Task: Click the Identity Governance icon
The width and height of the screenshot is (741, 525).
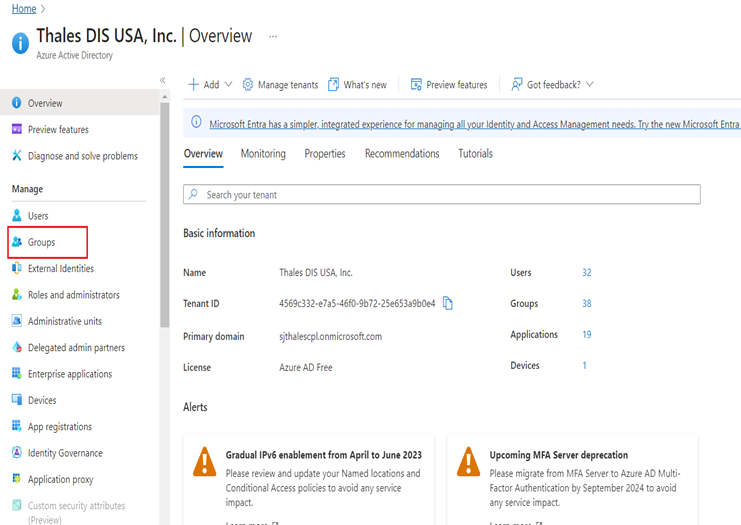Action: coord(17,453)
